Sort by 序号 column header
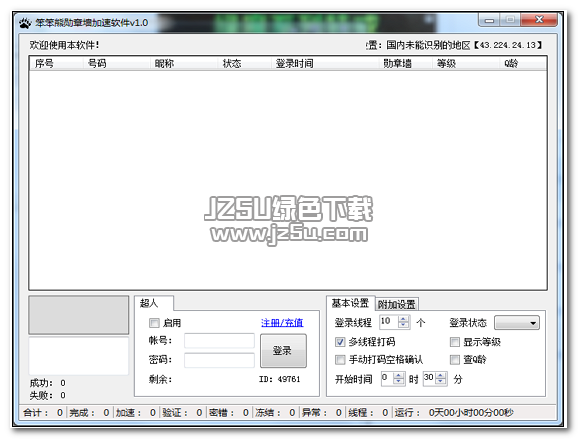 [x=56, y=63]
